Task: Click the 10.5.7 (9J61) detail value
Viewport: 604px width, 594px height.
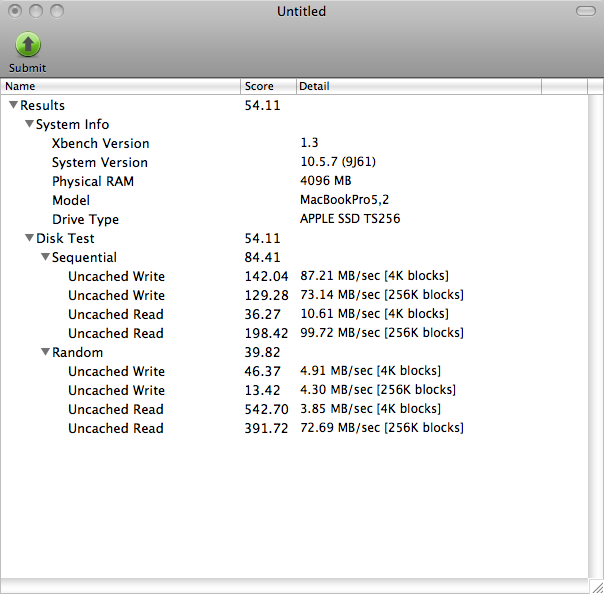Action: click(x=338, y=162)
